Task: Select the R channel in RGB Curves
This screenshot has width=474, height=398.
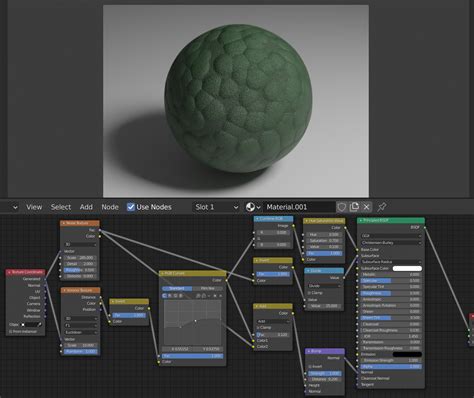Action: point(170,296)
